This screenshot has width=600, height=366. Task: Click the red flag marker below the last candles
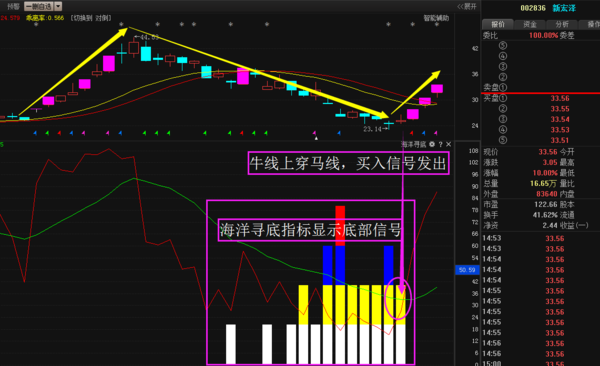point(411,133)
